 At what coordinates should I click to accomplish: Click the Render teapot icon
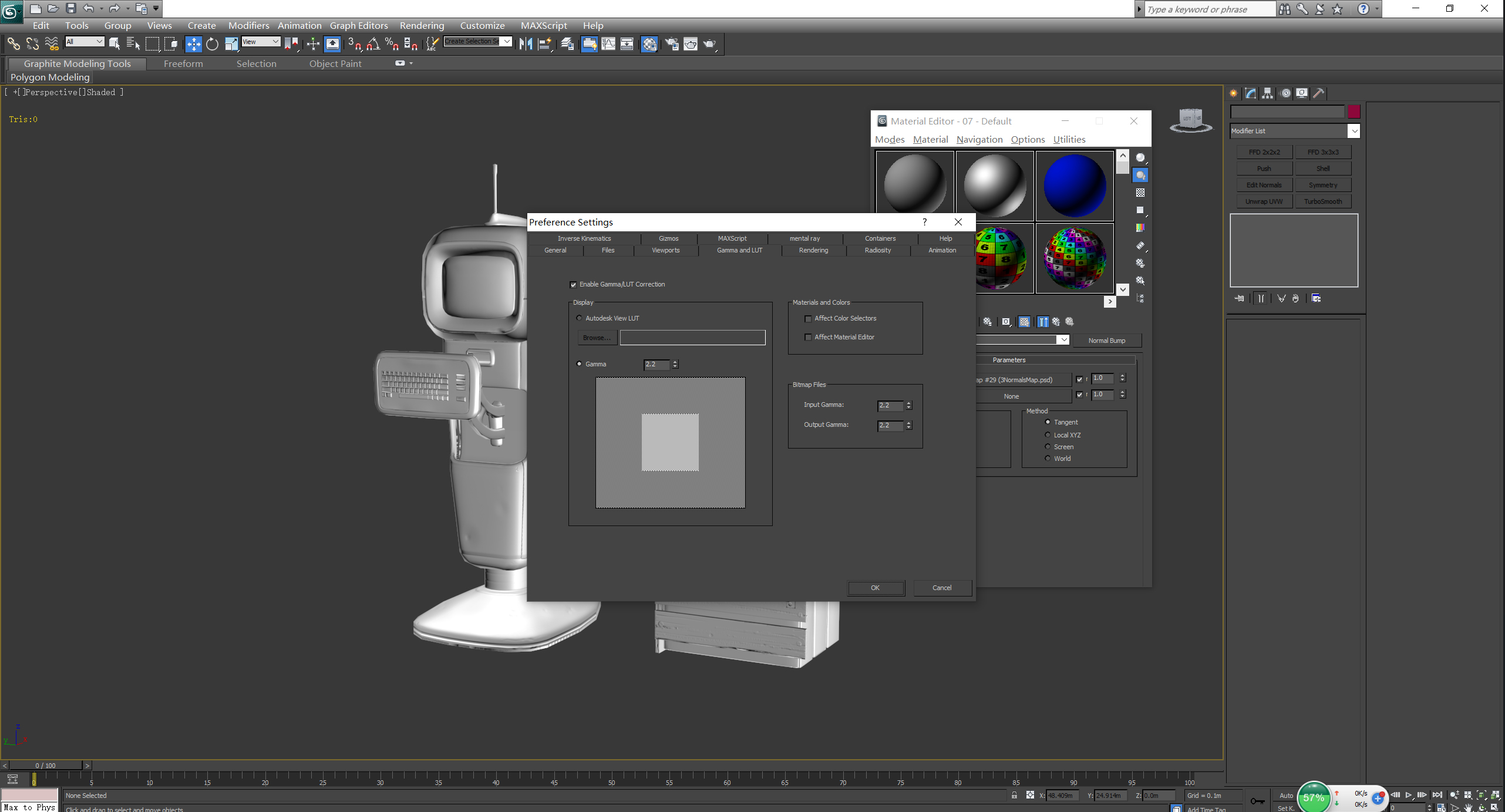(x=709, y=44)
